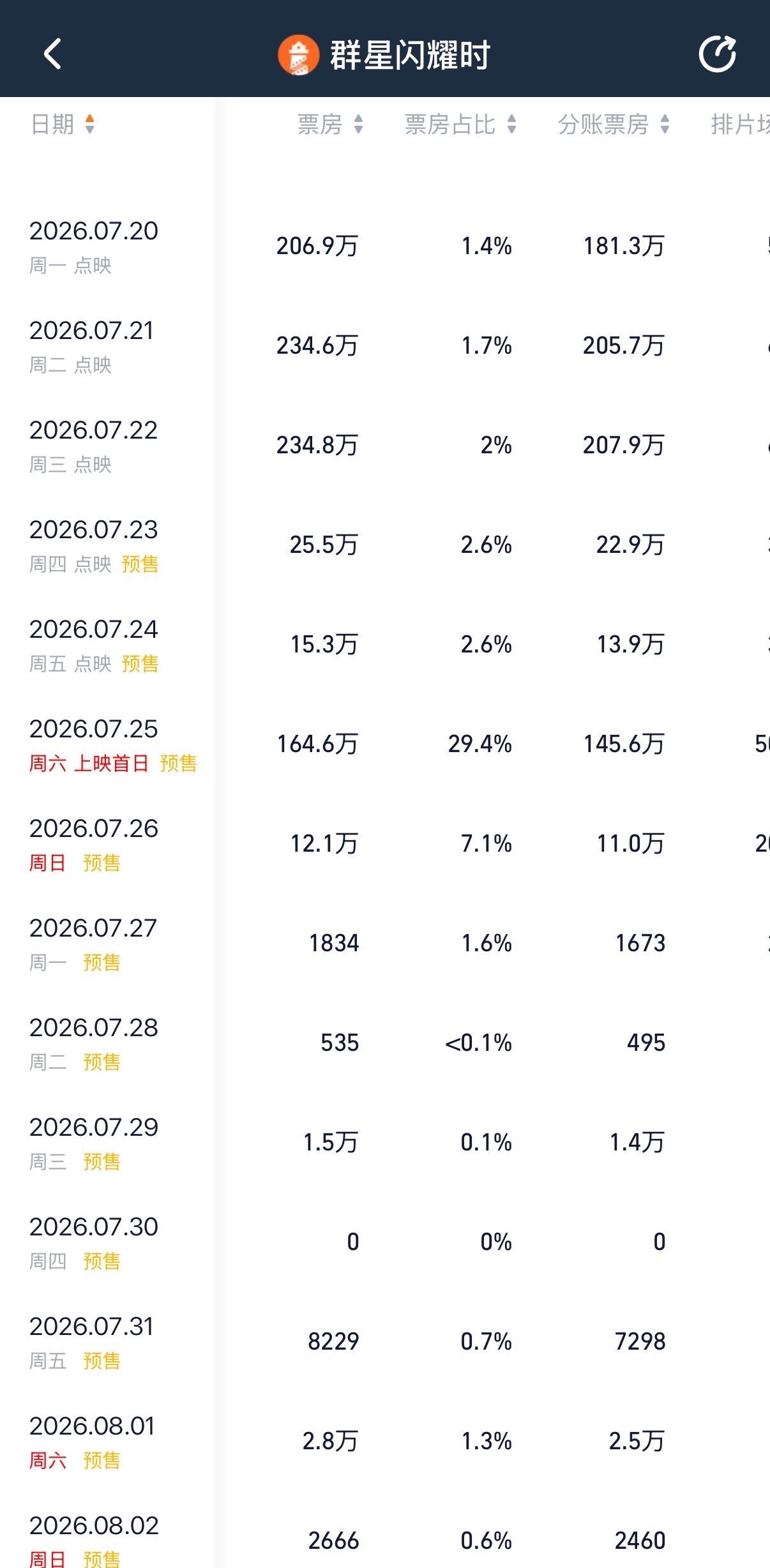Tap the 164.6万 box office value

317,744
